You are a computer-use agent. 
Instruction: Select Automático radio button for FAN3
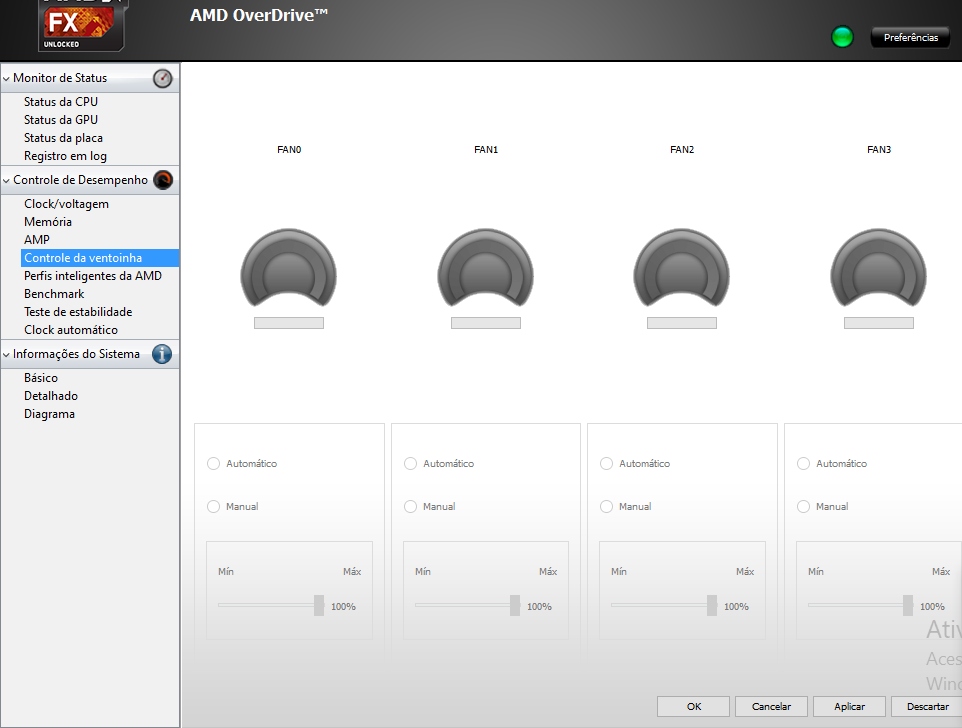coord(803,464)
